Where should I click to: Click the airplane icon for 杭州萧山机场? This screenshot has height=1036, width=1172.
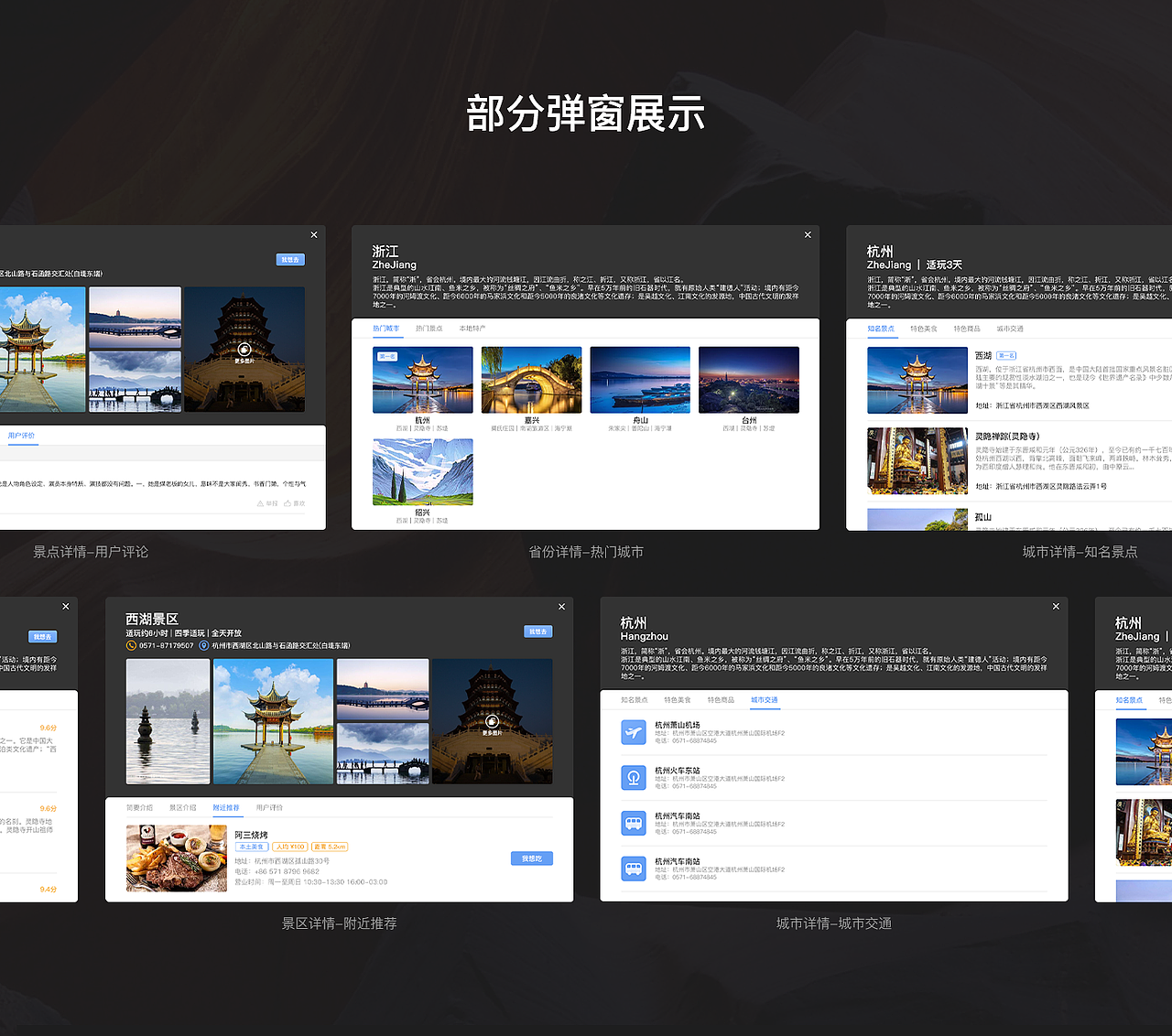click(634, 732)
